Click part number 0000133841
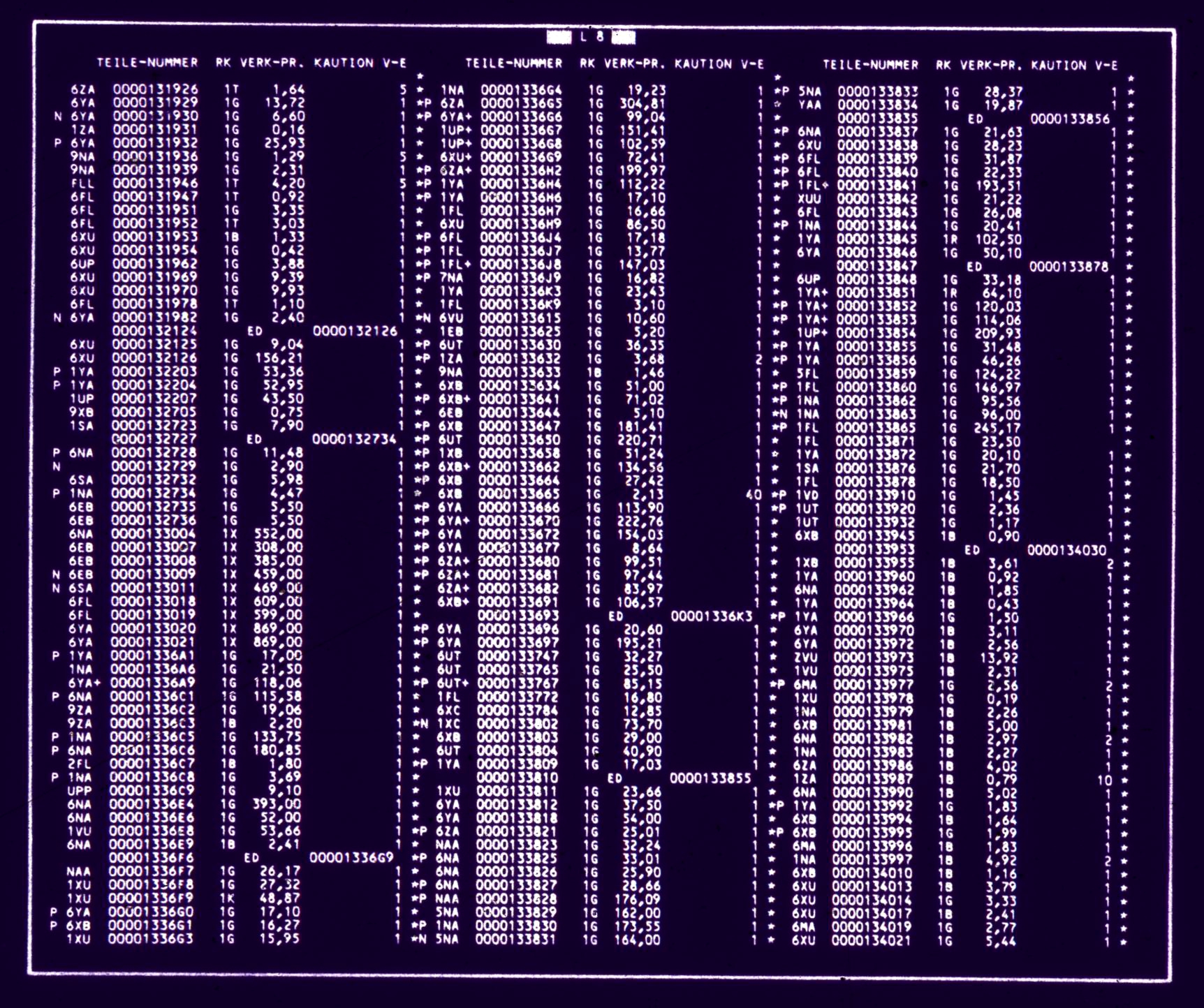This screenshot has height=1008, width=1204. pyautogui.click(x=877, y=185)
